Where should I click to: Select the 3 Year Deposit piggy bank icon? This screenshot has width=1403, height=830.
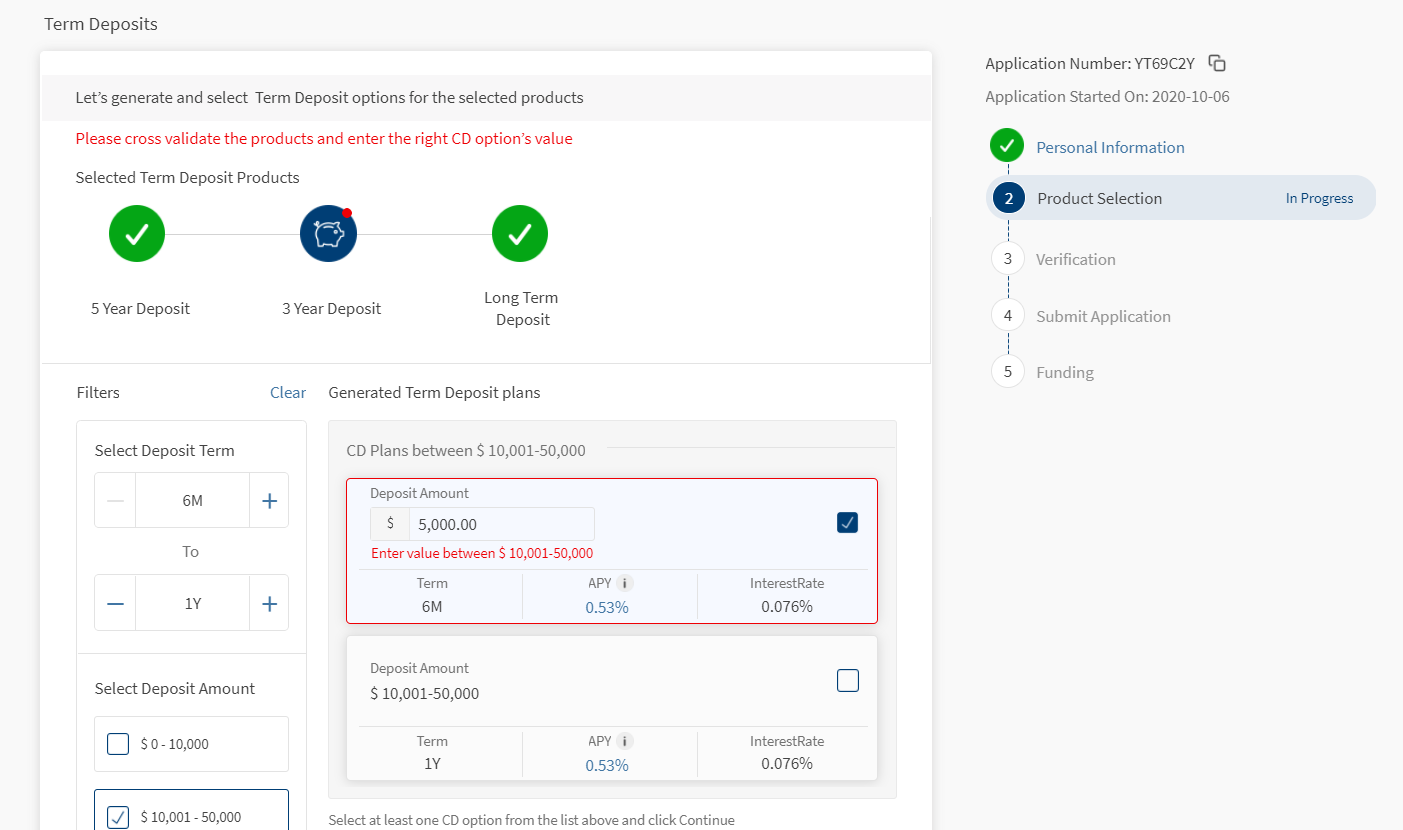click(x=328, y=234)
